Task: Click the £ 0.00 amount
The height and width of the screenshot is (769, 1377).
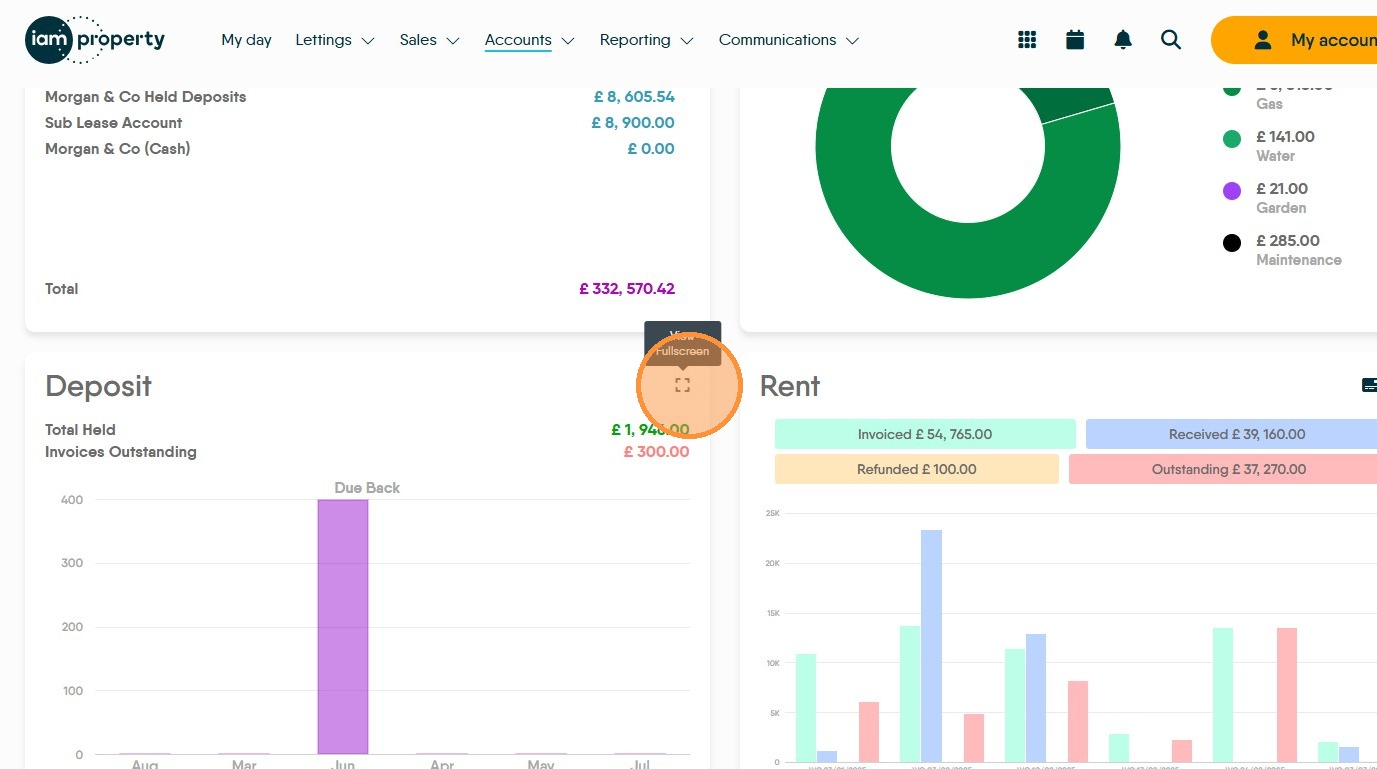Action: click(651, 149)
